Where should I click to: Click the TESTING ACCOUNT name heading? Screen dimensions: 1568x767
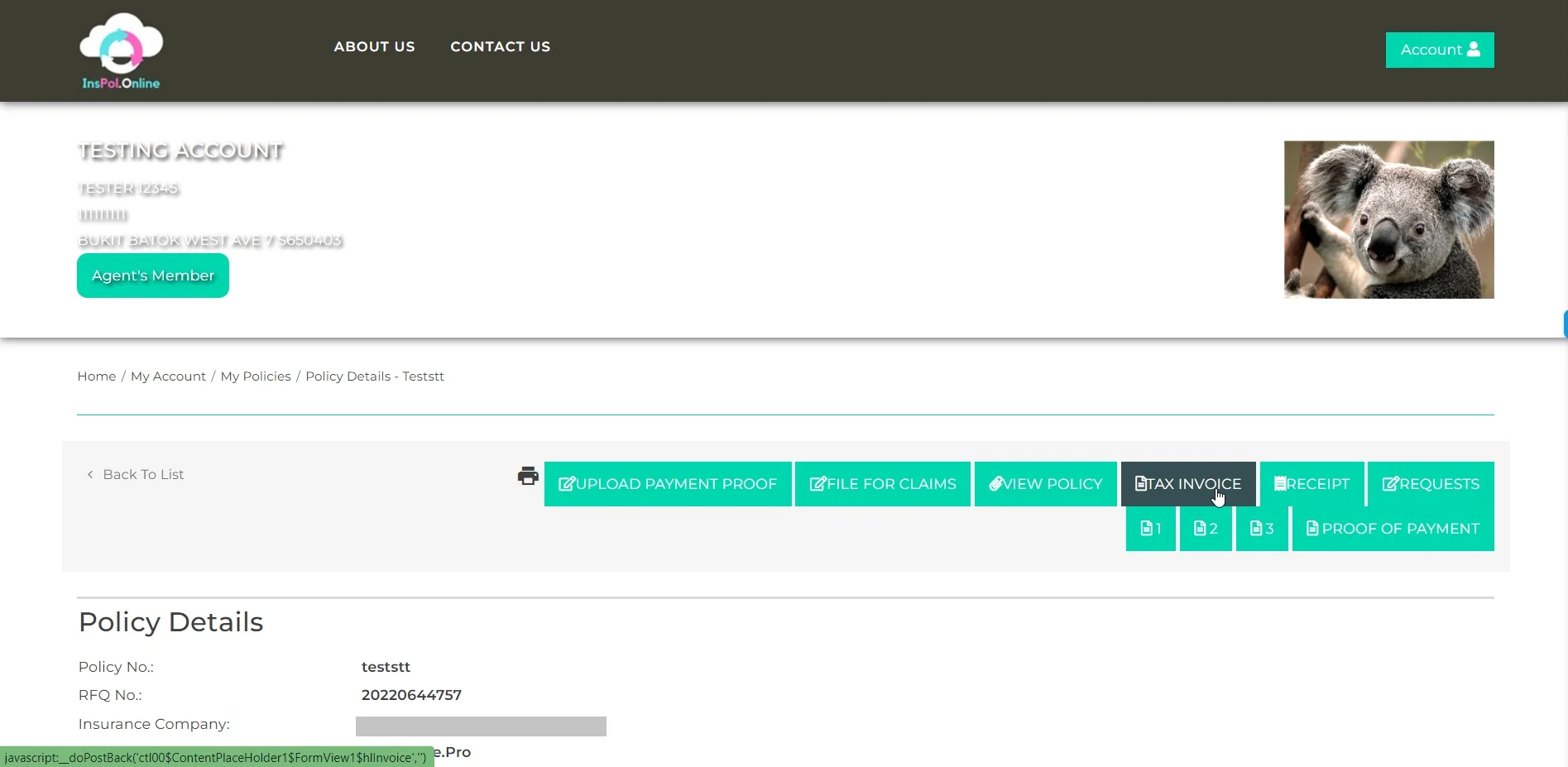point(180,151)
